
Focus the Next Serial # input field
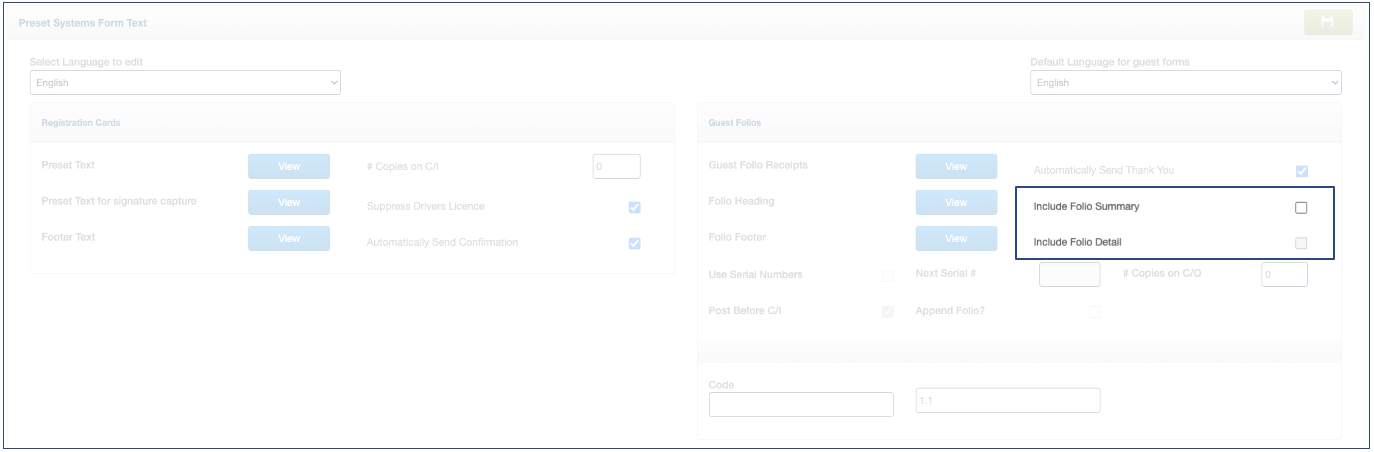[1069, 274]
